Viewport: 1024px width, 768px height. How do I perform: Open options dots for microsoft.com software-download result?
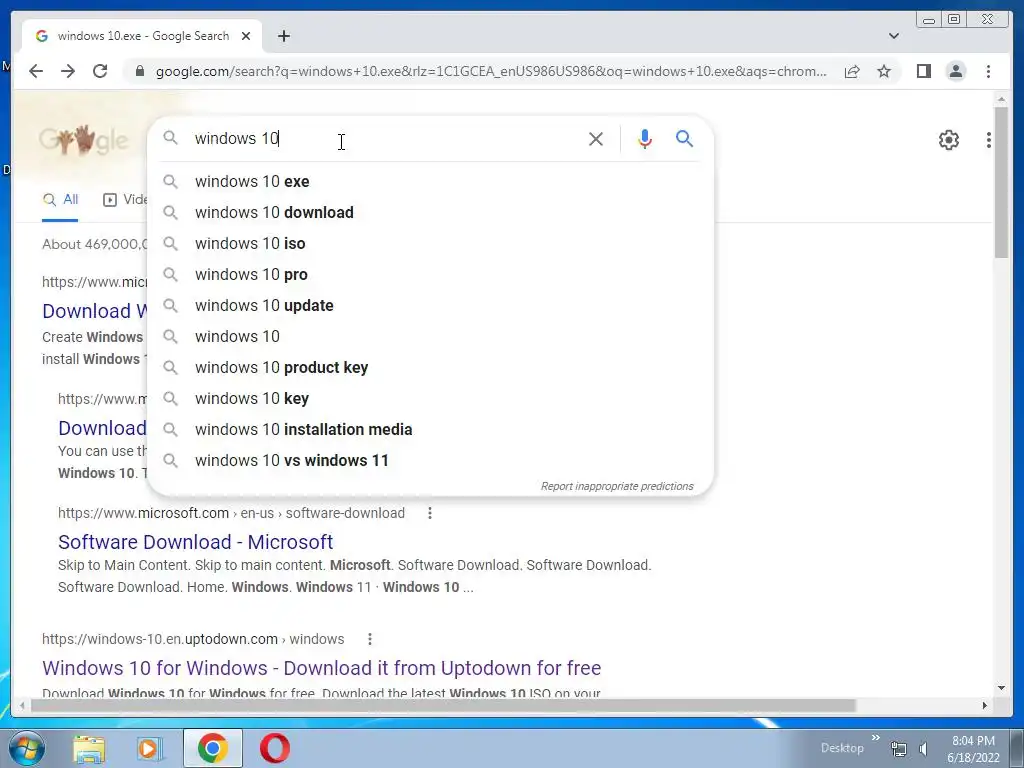(x=430, y=513)
